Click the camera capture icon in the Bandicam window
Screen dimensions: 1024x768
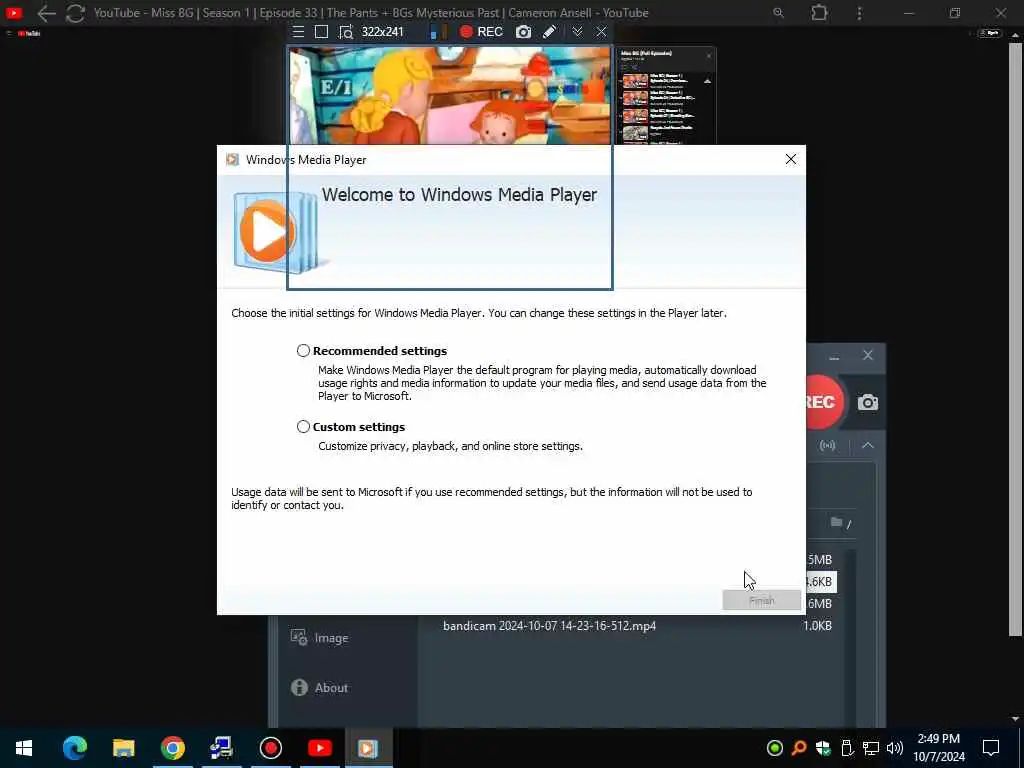pos(867,402)
